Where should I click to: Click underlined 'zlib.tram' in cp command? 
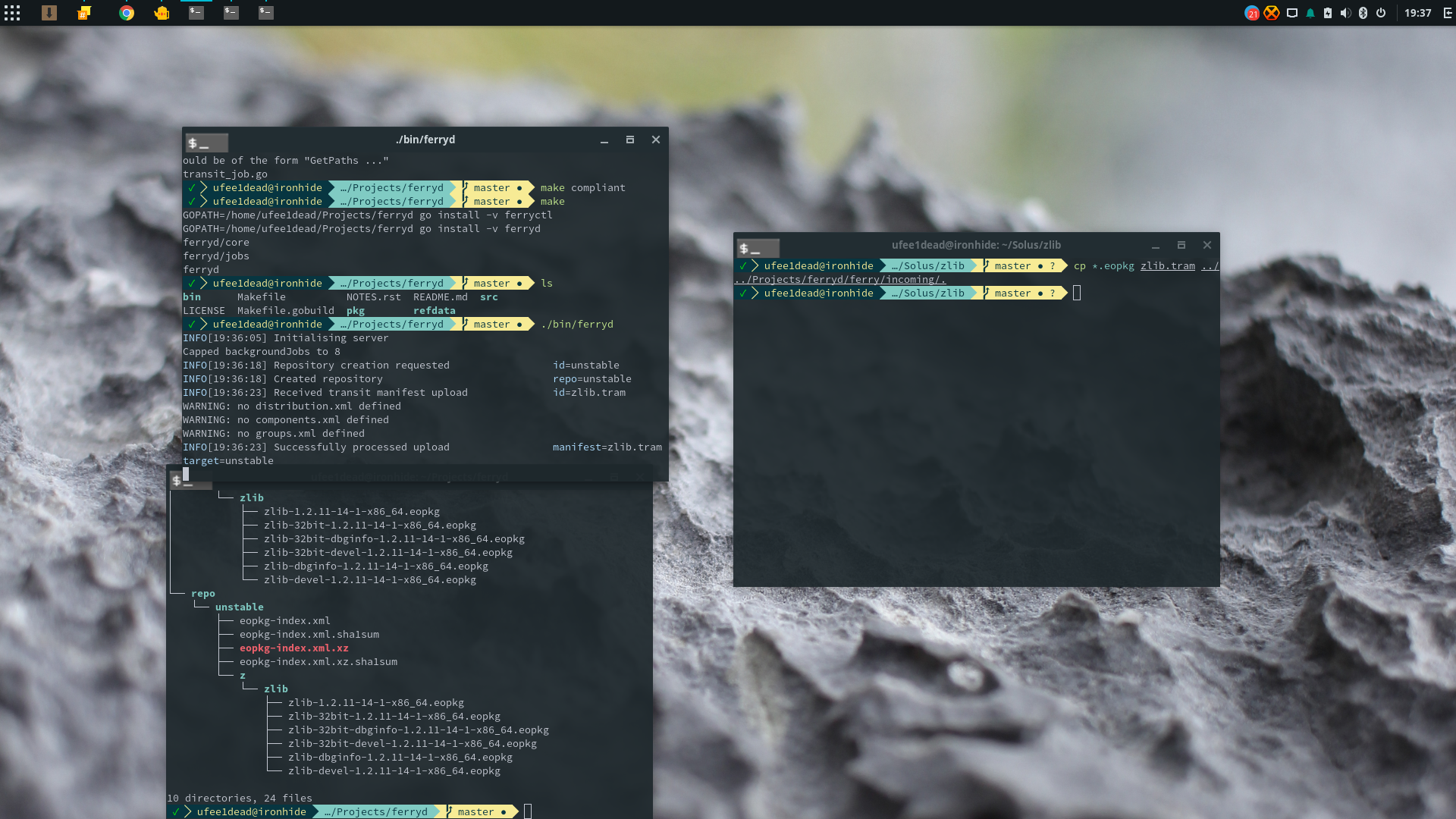coord(1168,266)
